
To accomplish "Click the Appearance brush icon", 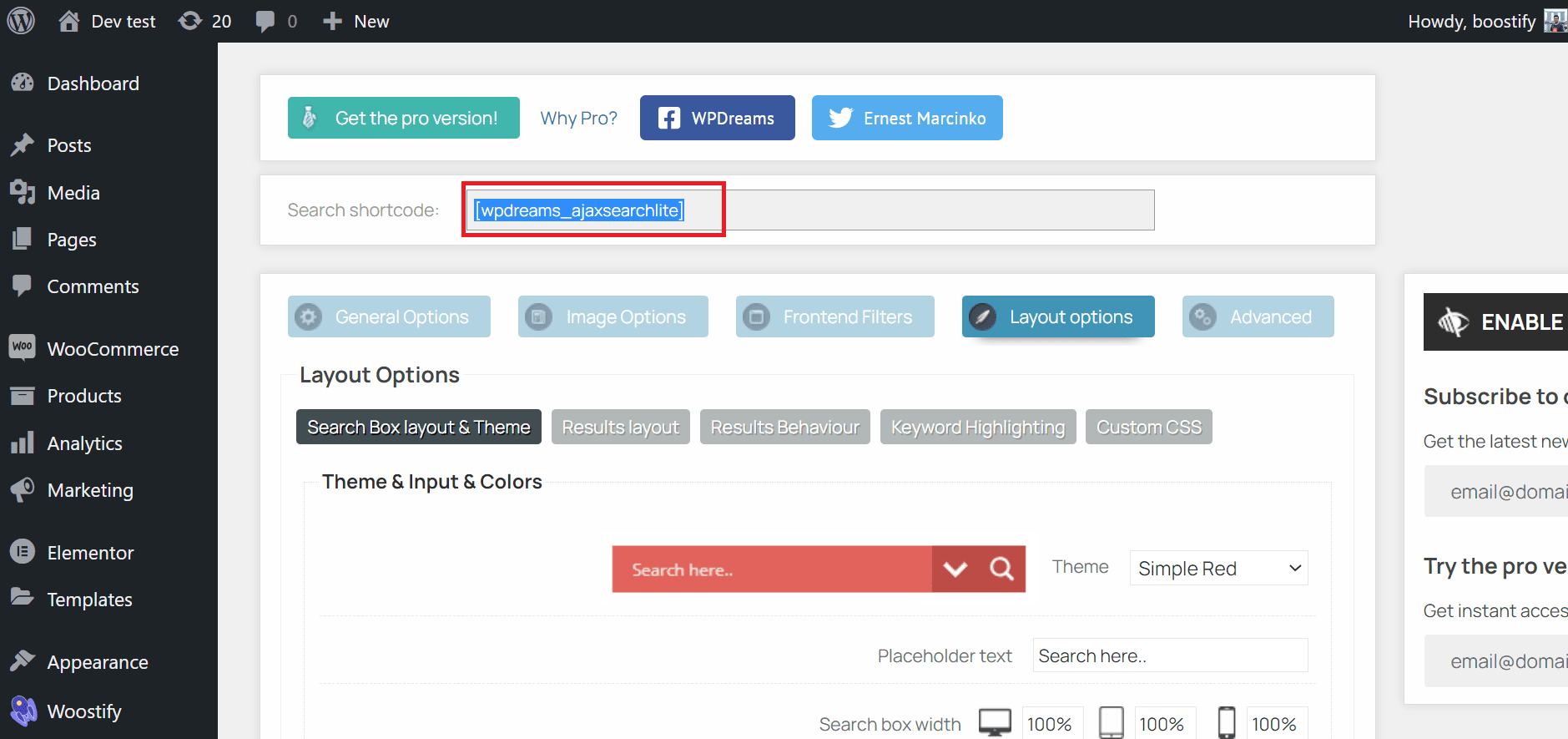I will click(x=23, y=661).
